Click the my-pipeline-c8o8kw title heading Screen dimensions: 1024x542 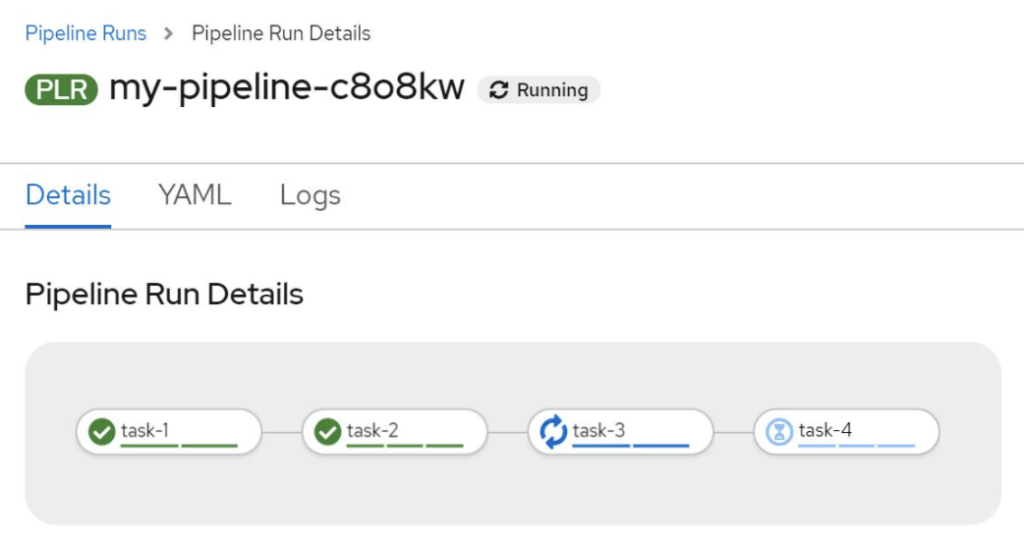click(x=287, y=88)
